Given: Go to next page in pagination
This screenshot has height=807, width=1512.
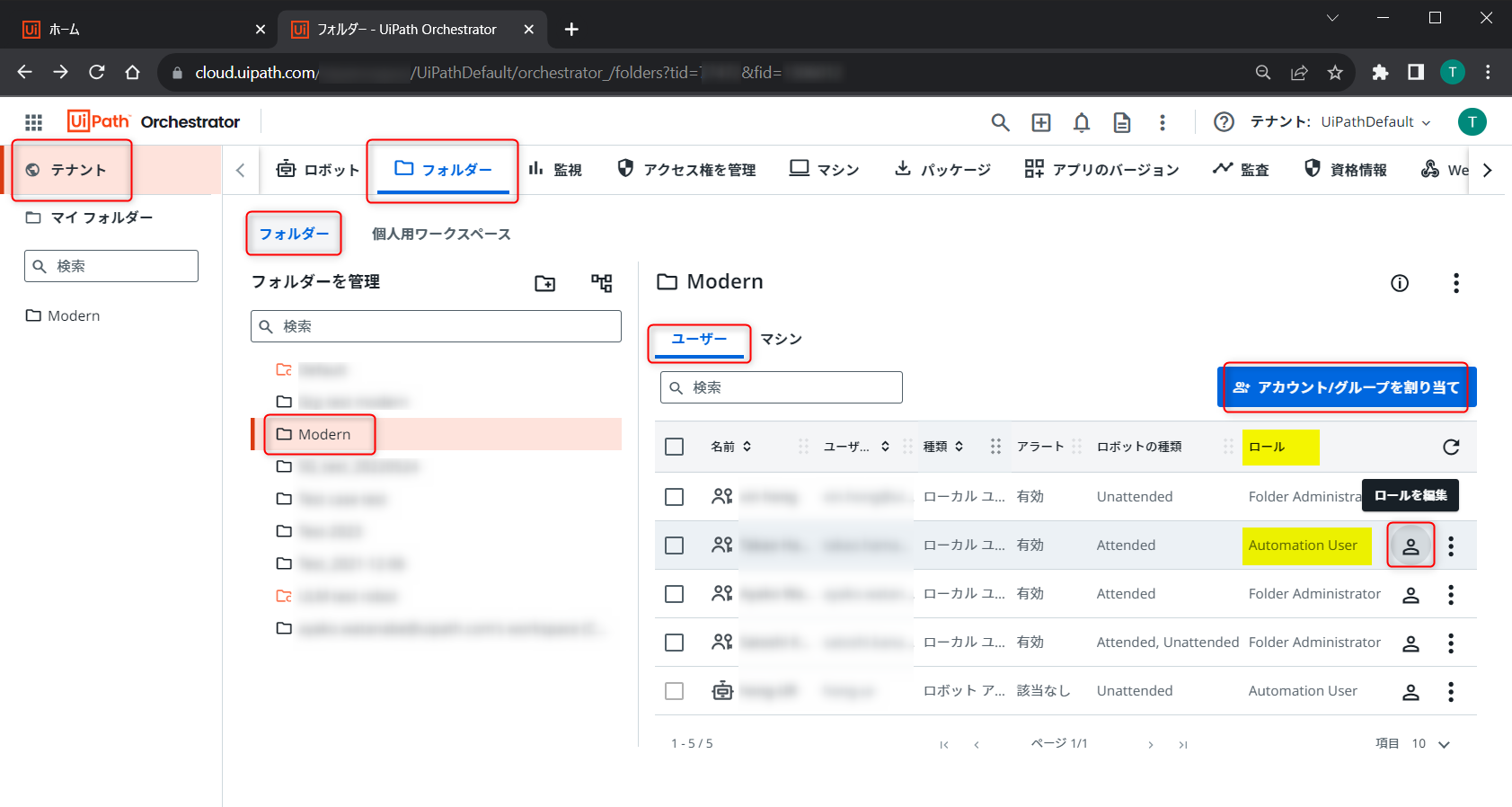Looking at the screenshot, I should point(1150,745).
